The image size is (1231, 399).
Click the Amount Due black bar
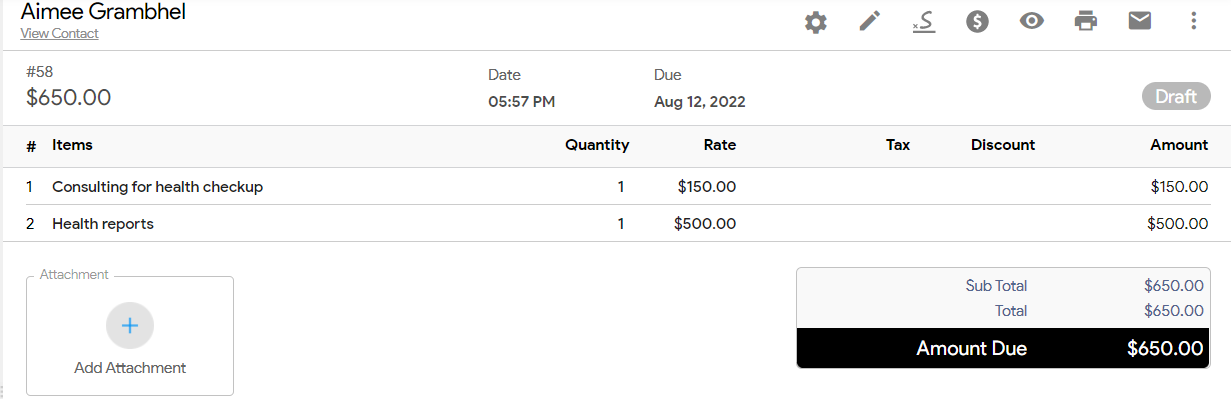tap(1003, 348)
